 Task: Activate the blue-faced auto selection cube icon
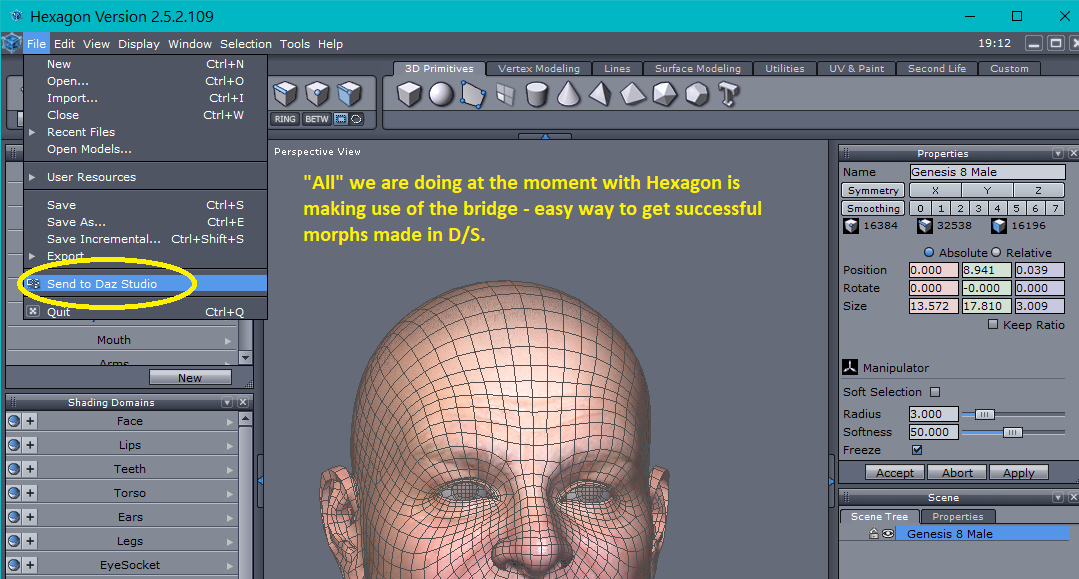(x=350, y=94)
